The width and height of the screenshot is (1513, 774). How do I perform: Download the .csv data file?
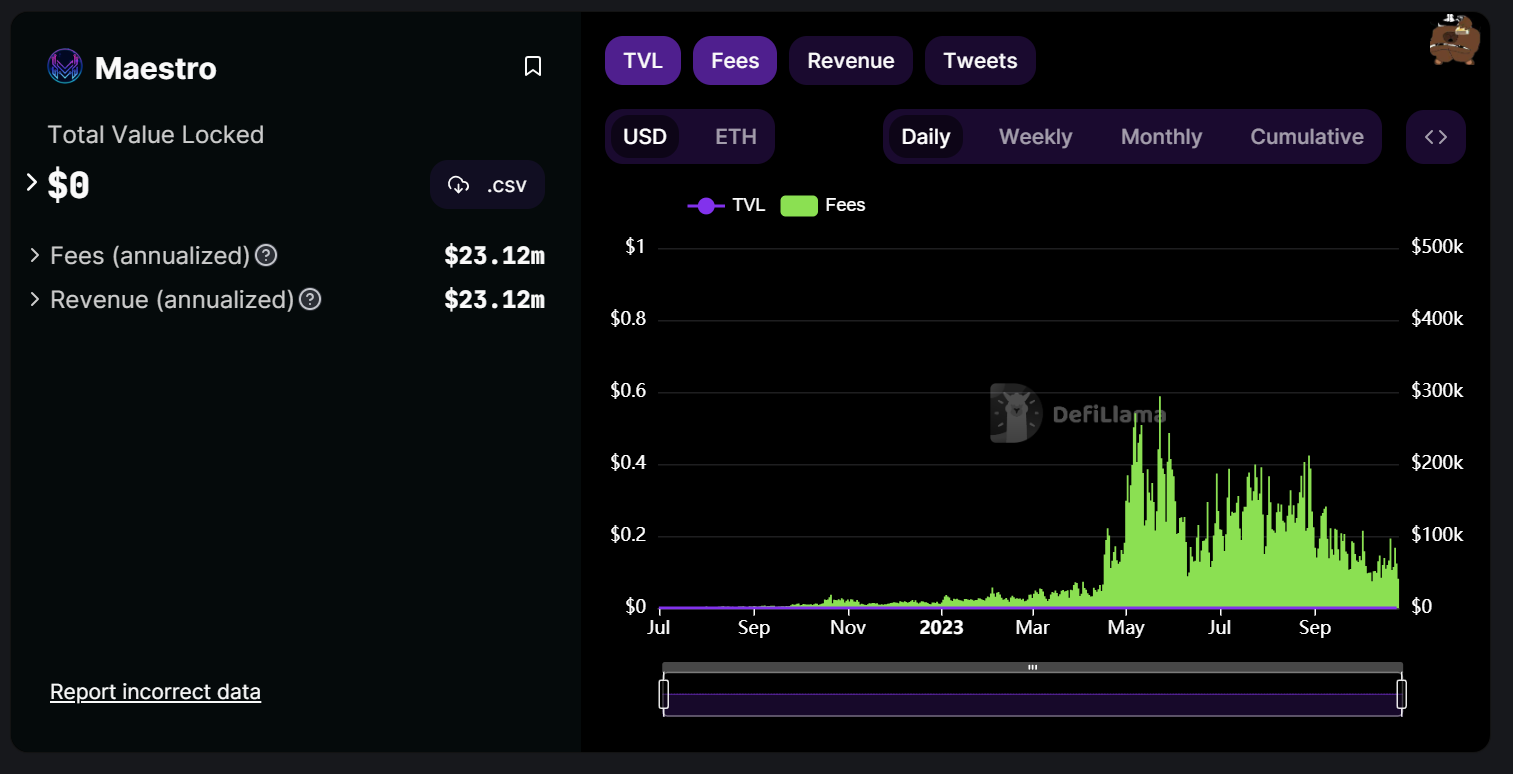[x=487, y=185]
